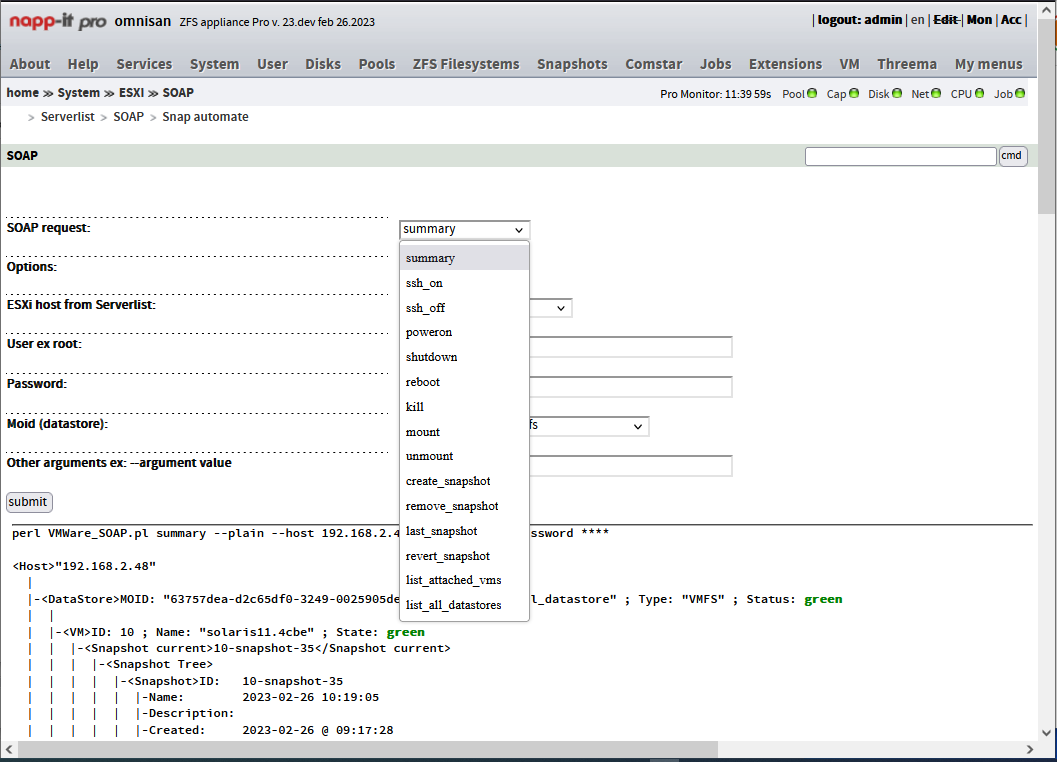Click the CPU green status indicator

(979, 94)
